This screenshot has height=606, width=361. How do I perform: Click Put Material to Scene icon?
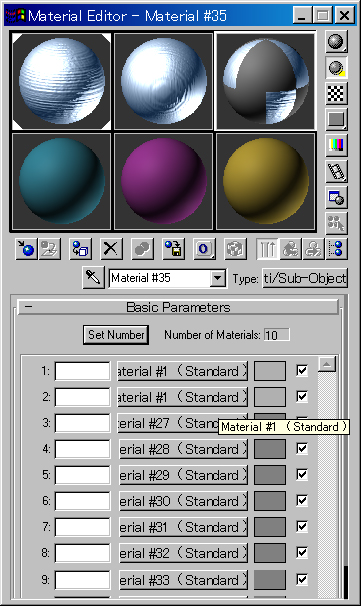[49, 249]
